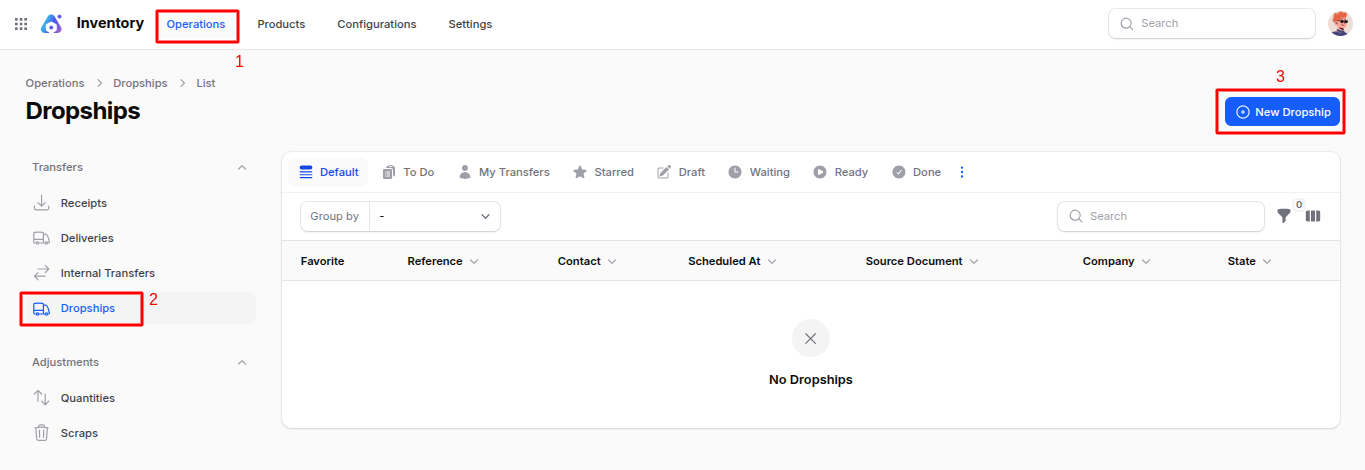Open Quantities in the sidebar

click(140, 398)
